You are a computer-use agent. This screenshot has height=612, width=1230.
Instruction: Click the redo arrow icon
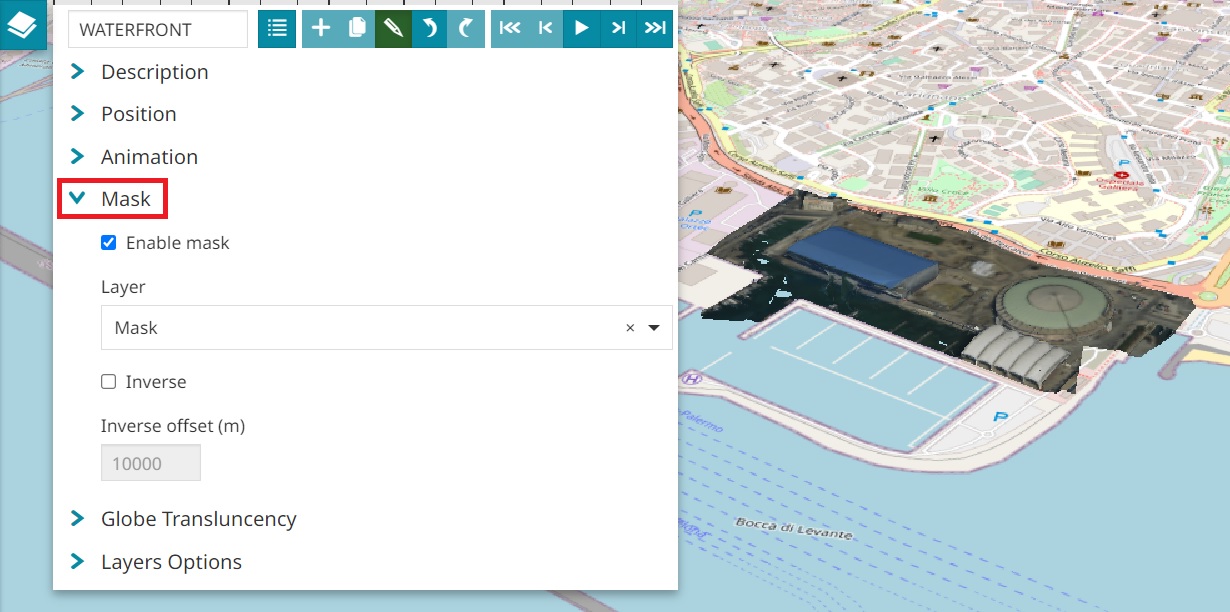point(466,29)
